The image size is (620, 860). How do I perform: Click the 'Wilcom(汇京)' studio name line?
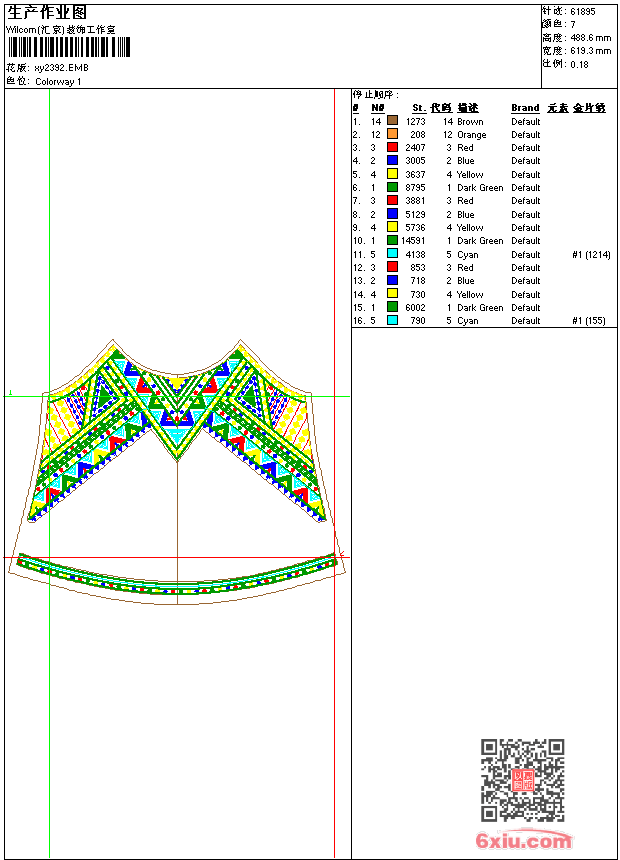60,30
